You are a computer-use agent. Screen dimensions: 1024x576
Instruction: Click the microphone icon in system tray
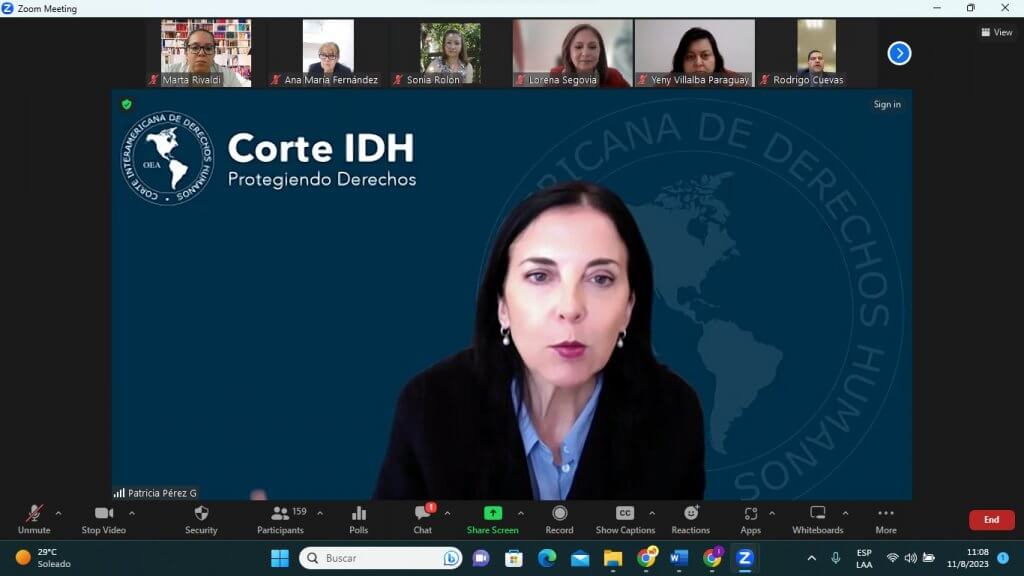click(836, 558)
